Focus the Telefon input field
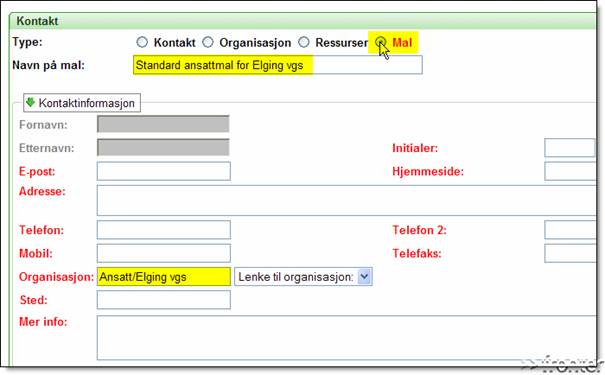 (164, 230)
